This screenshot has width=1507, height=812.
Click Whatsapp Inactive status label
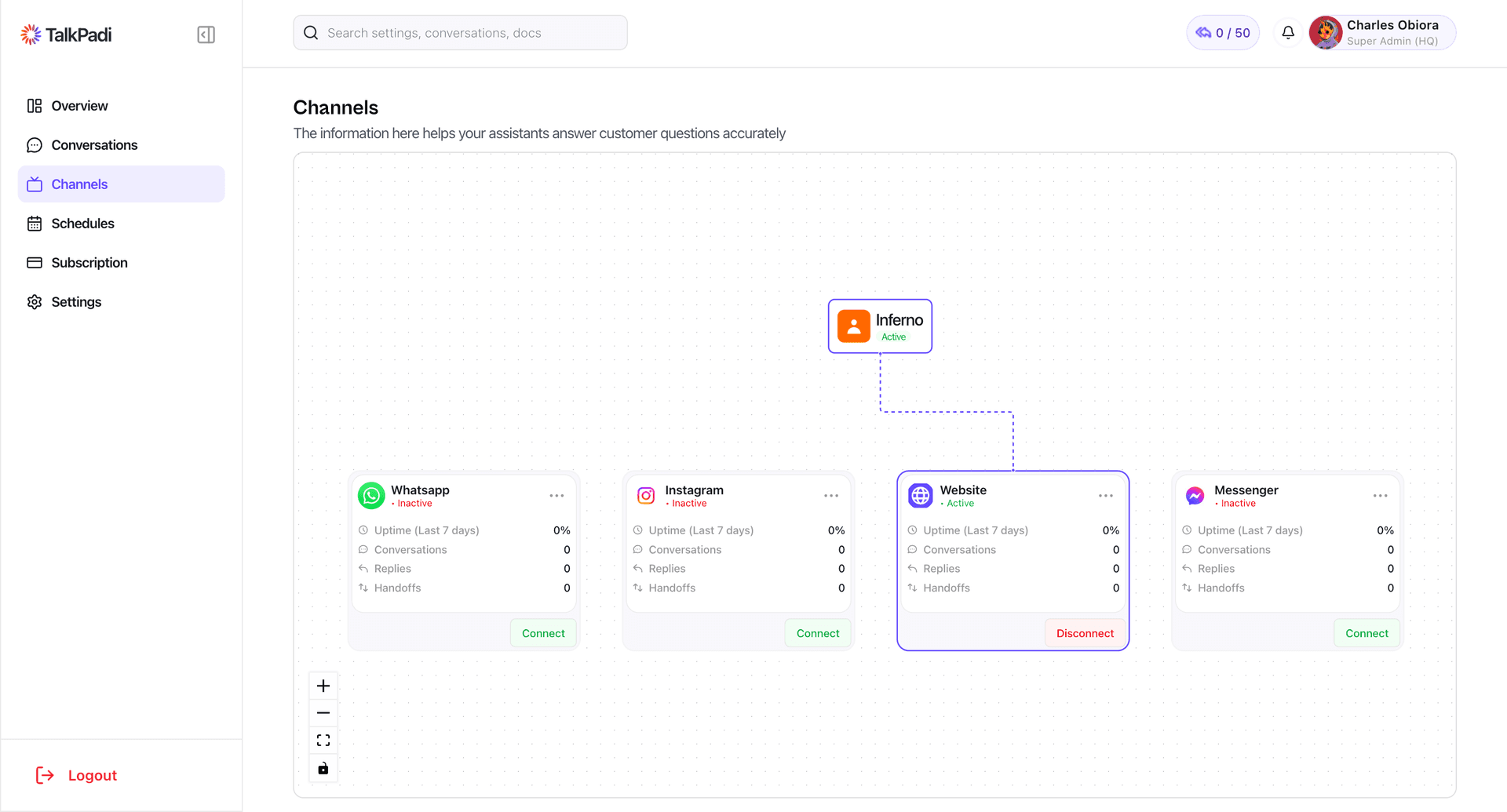pos(412,504)
